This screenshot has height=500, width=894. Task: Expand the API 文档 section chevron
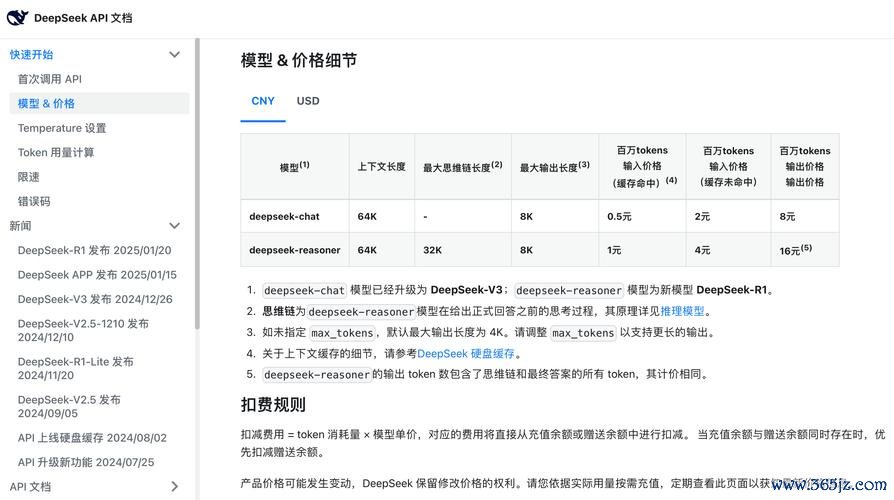point(174,487)
